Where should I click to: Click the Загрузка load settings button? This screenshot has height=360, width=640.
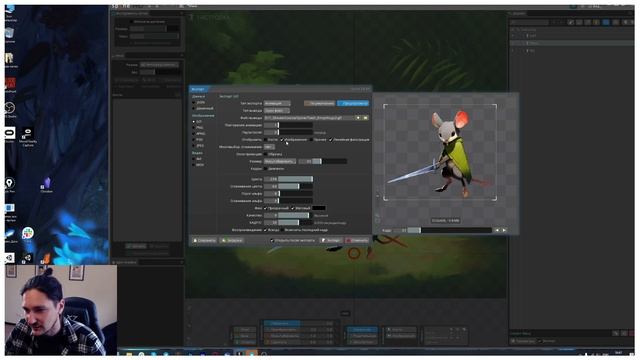click(232, 240)
